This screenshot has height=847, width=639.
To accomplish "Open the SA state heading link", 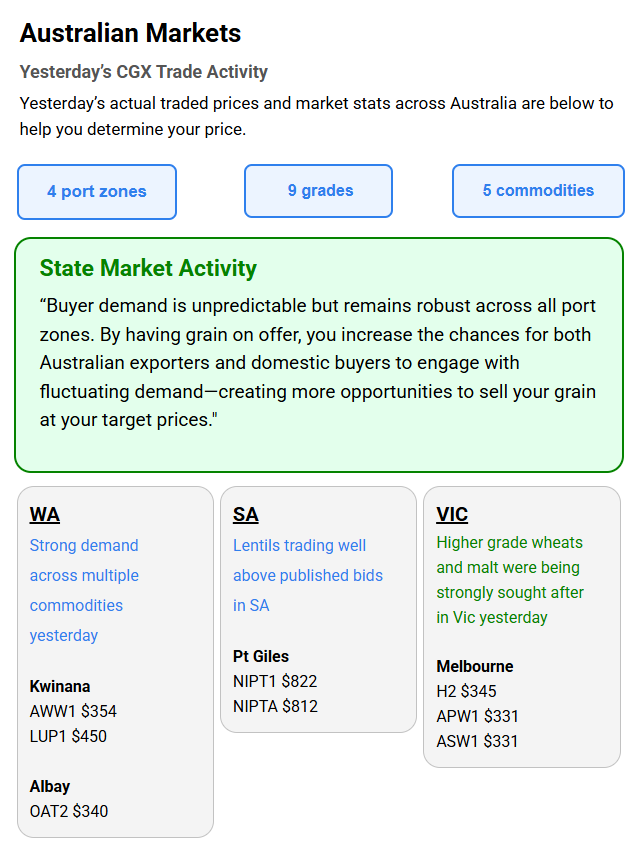I will pyautogui.click(x=246, y=515).
